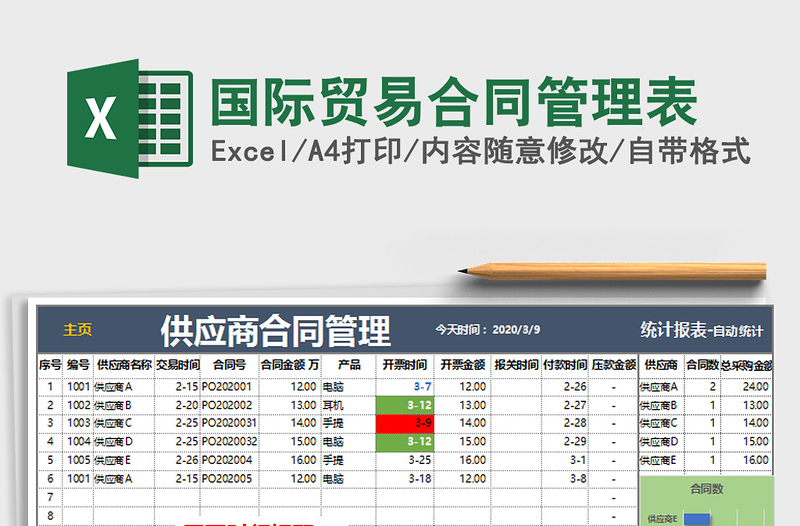Image resolution: width=800 pixels, height=526 pixels.
Task: Select empty row number 7 cell
Action: pos(50,497)
